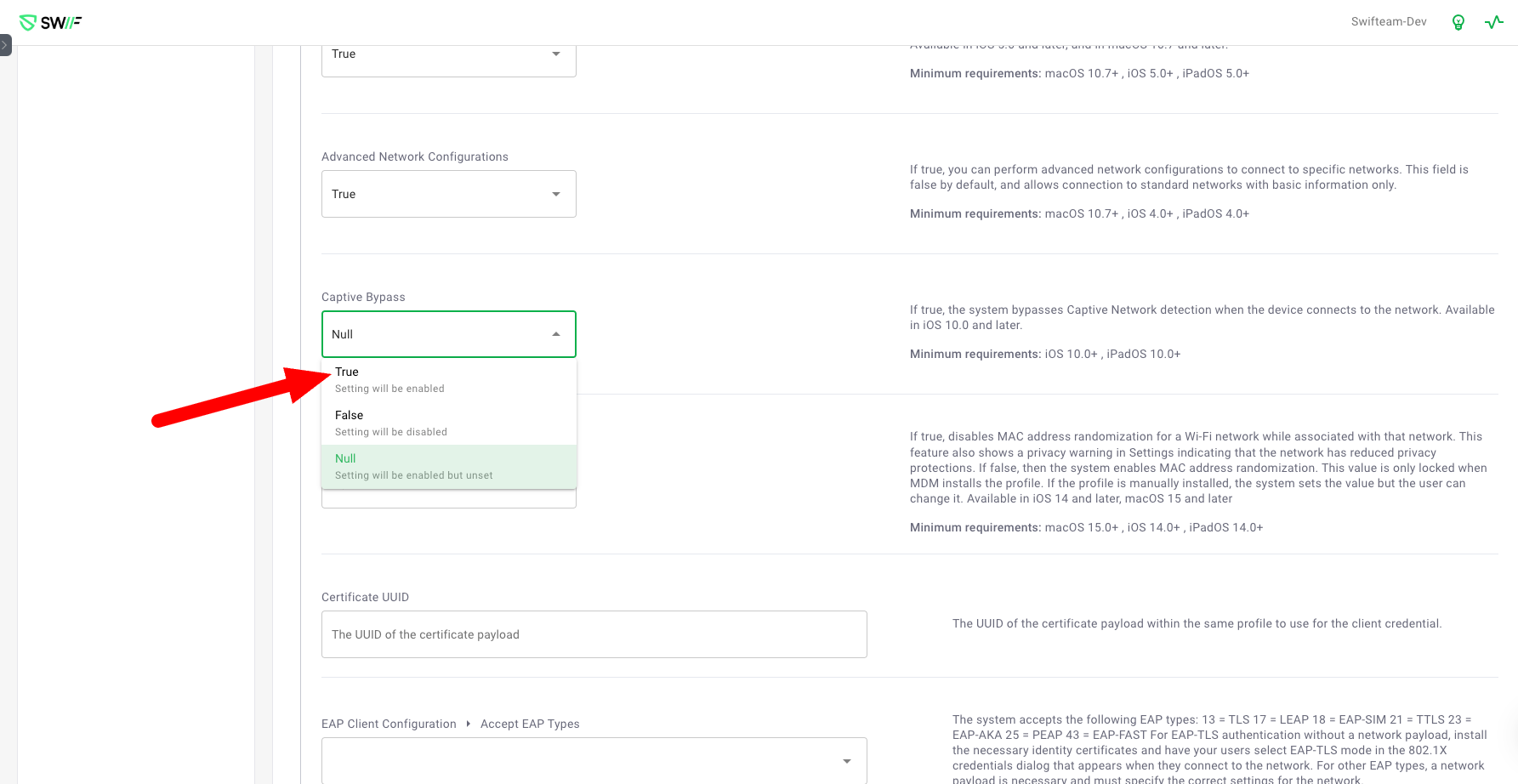Open the lightbulb tips icon
Image resolution: width=1518 pixels, height=784 pixels.
(1458, 22)
